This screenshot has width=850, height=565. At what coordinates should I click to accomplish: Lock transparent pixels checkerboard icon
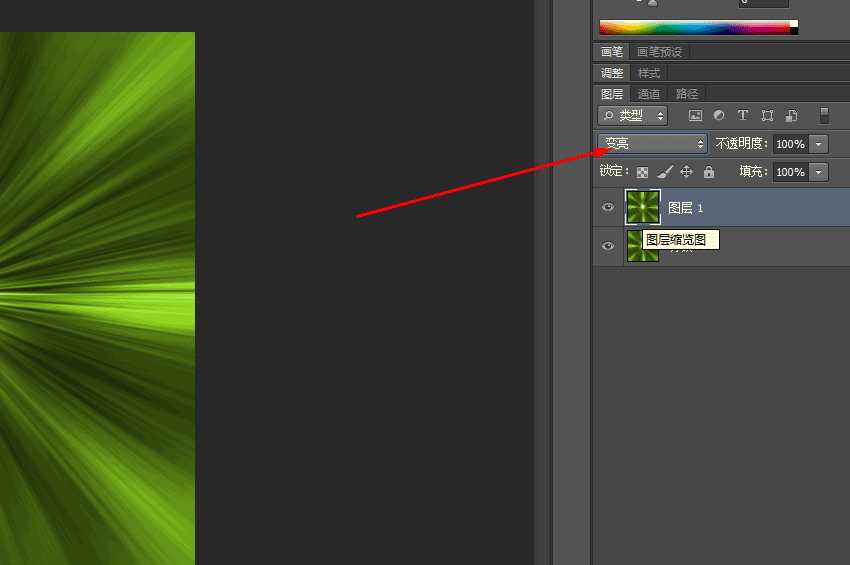pyautogui.click(x=642, y=172)
